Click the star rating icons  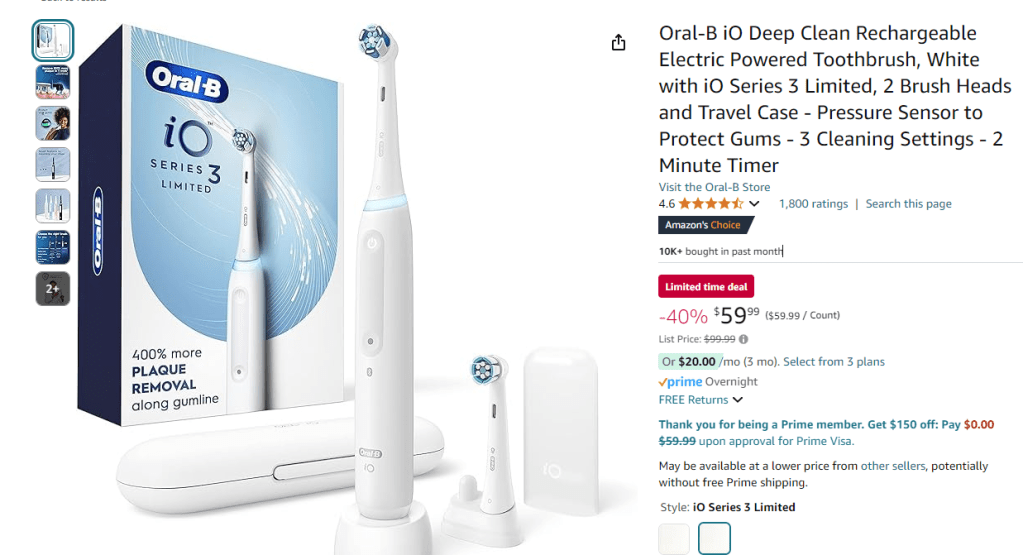710,203
